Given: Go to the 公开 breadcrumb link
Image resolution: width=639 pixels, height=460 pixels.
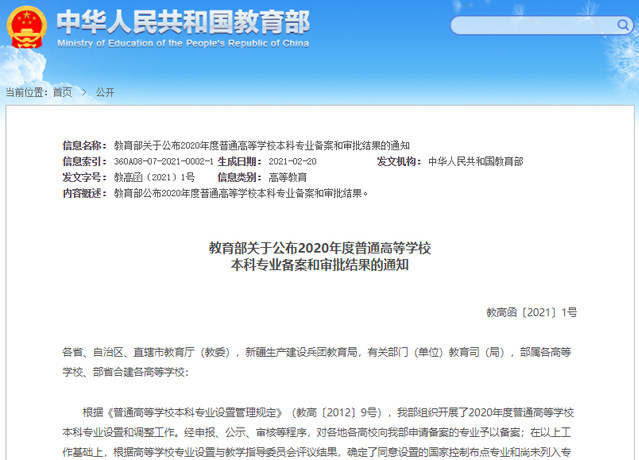Looking at the screenshot, I should 105,92.
